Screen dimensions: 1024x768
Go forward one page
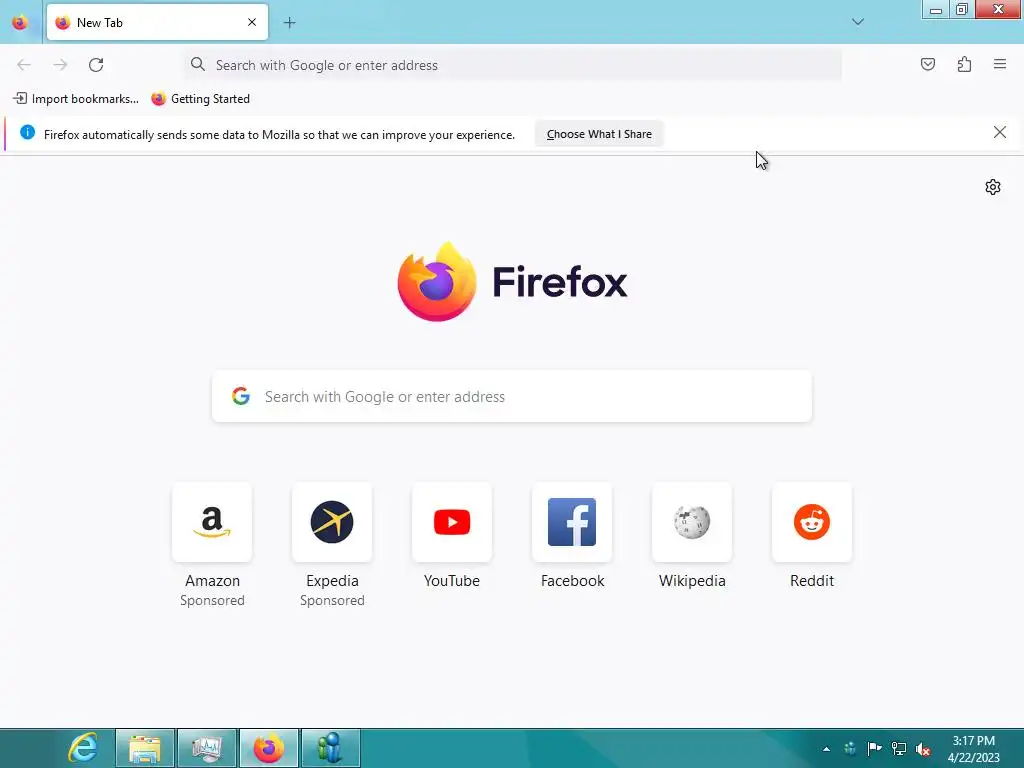[60, 65]
